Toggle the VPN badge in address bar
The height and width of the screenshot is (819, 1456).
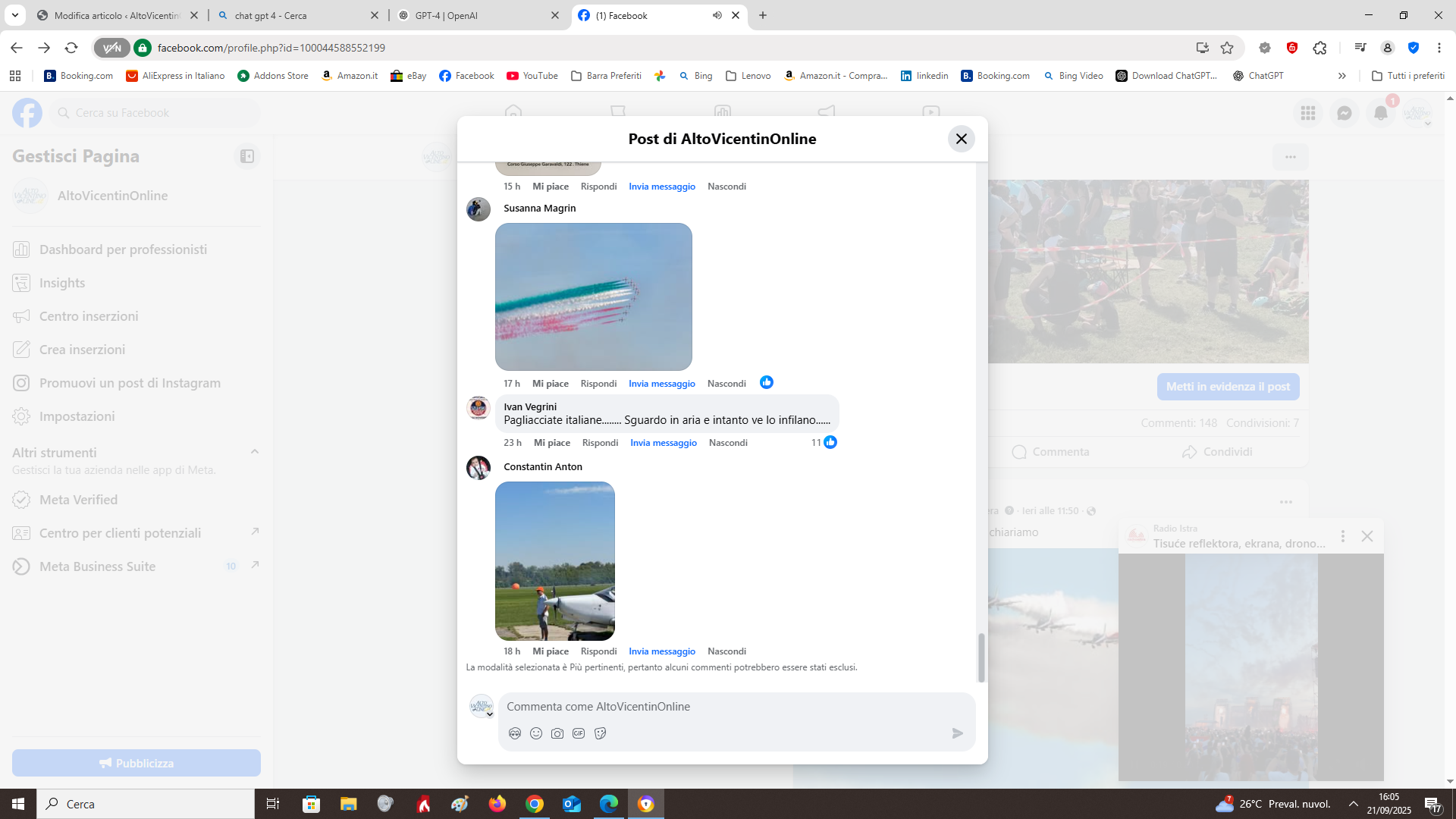(x=111, y=48)
